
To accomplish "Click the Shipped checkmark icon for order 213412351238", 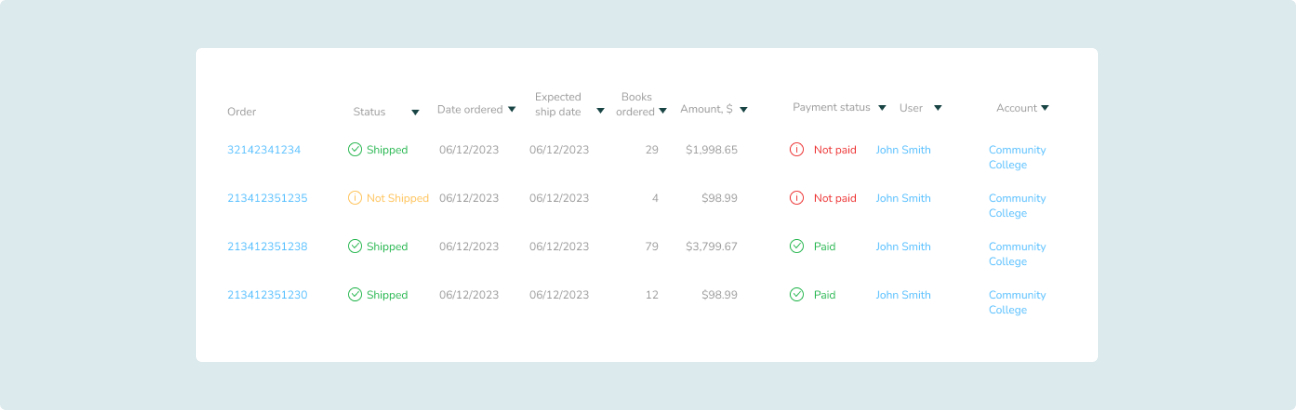I will pos(355,246).
